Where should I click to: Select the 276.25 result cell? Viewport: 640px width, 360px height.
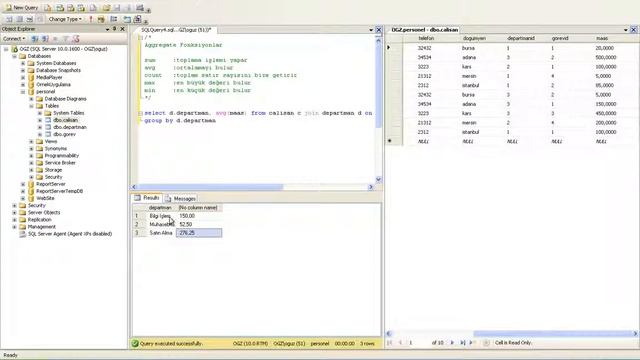point(199,233)
